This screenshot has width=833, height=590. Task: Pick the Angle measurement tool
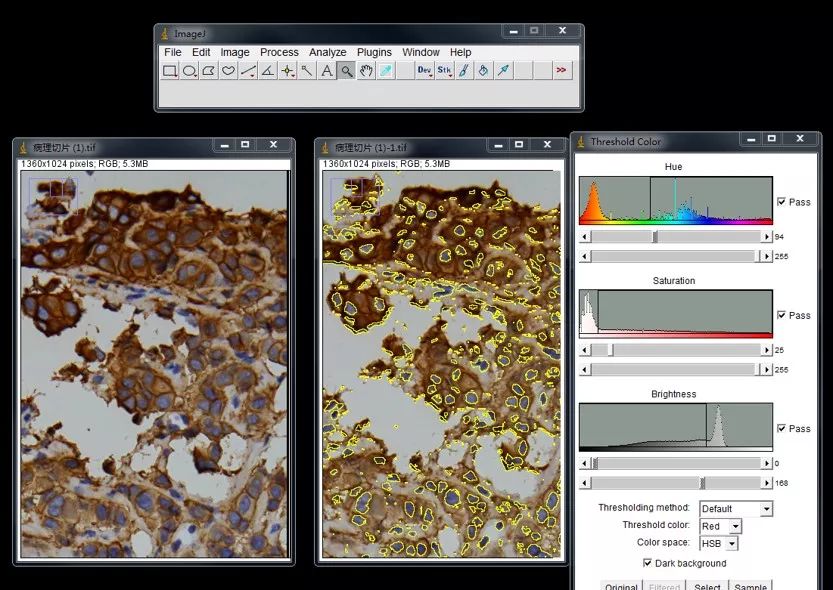(267, 71)
